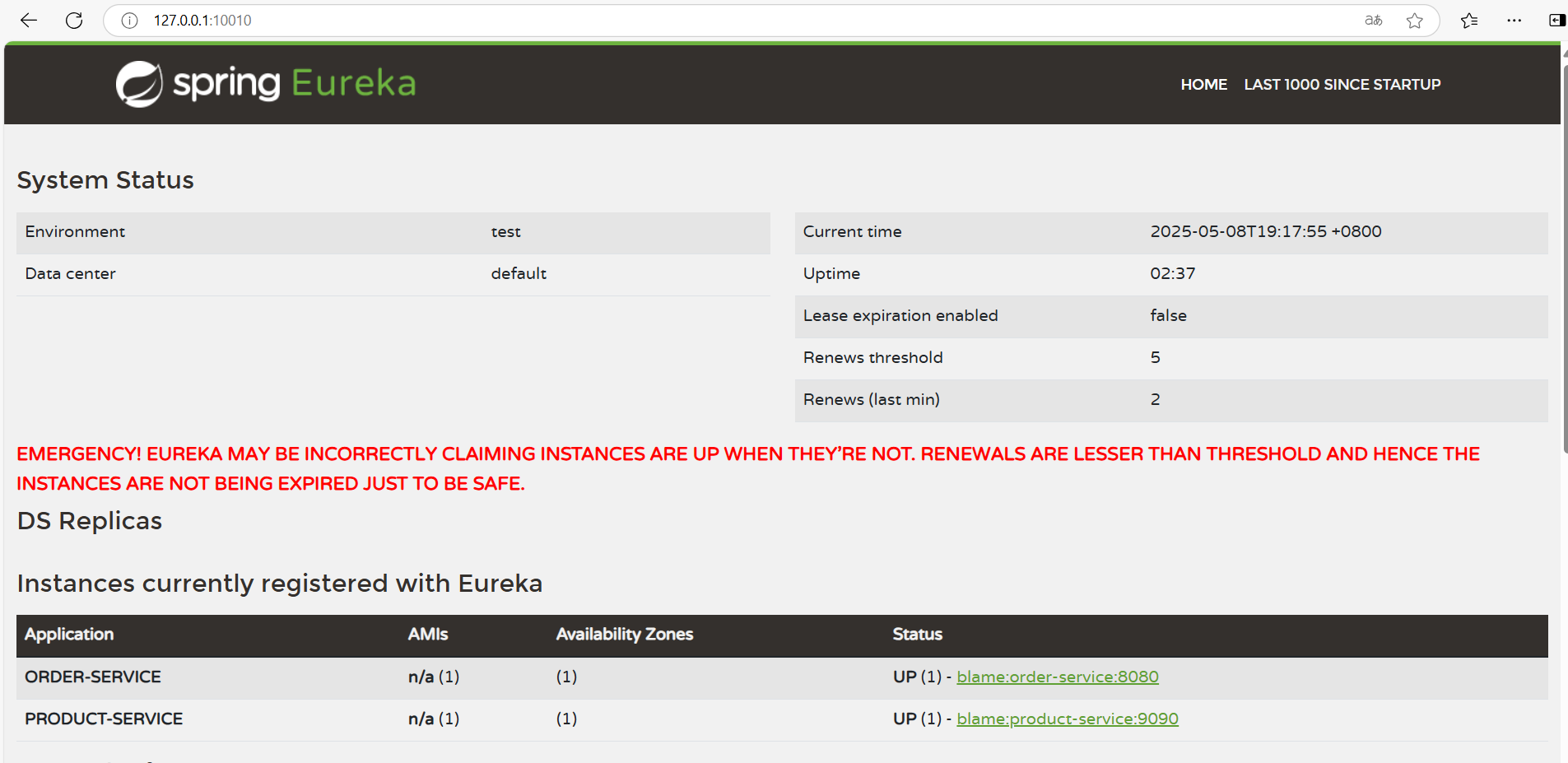Click the Status column header
The width and height of the screenshot is (1568, 763).
pyautogui.click(x=917, y=635)
